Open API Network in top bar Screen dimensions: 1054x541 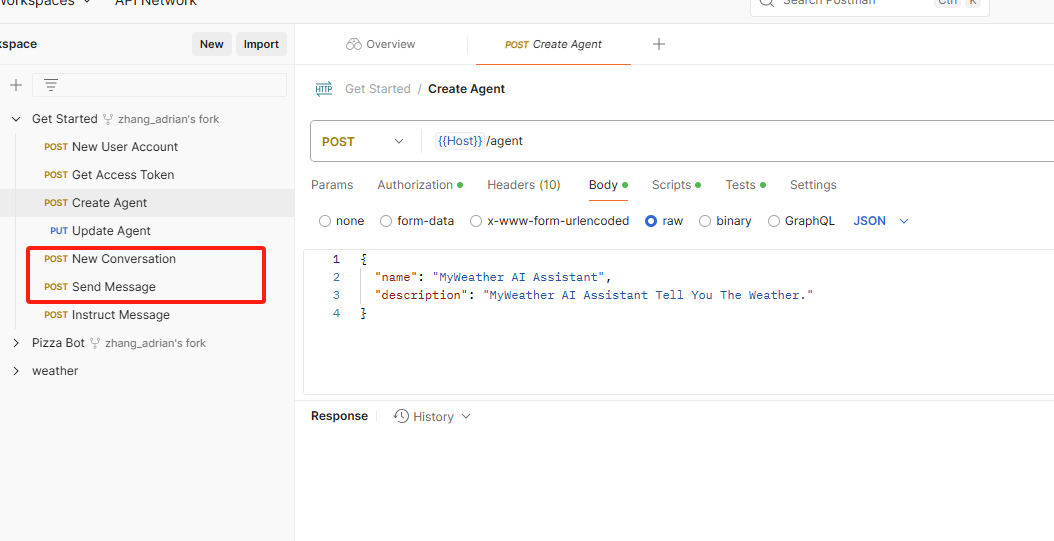[x=155, y=3]
